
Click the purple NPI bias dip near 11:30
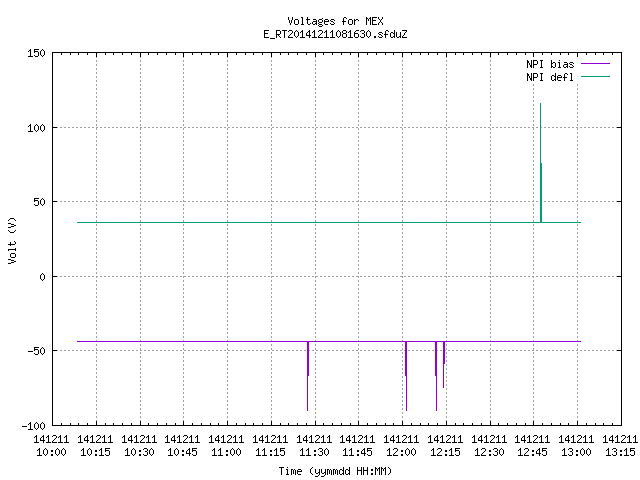[308, 376]
